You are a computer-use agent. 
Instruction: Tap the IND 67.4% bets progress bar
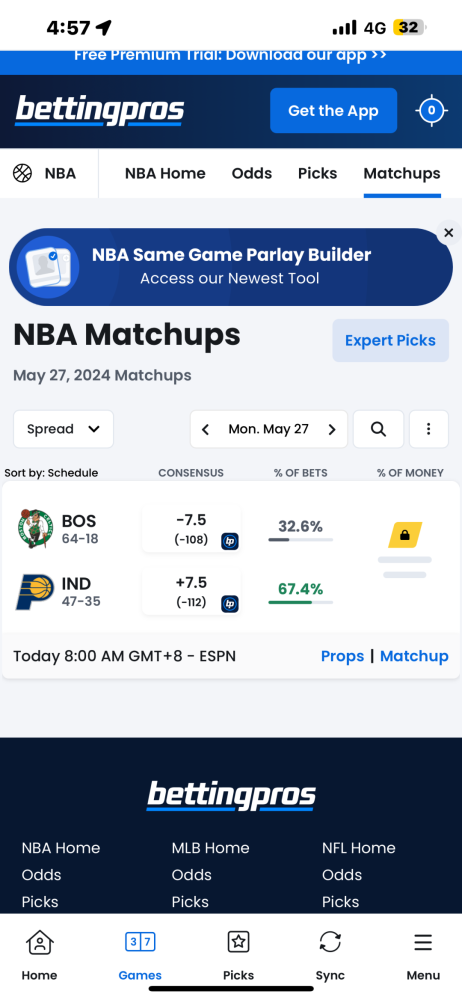pyautogui.click(x=301, y=602)
